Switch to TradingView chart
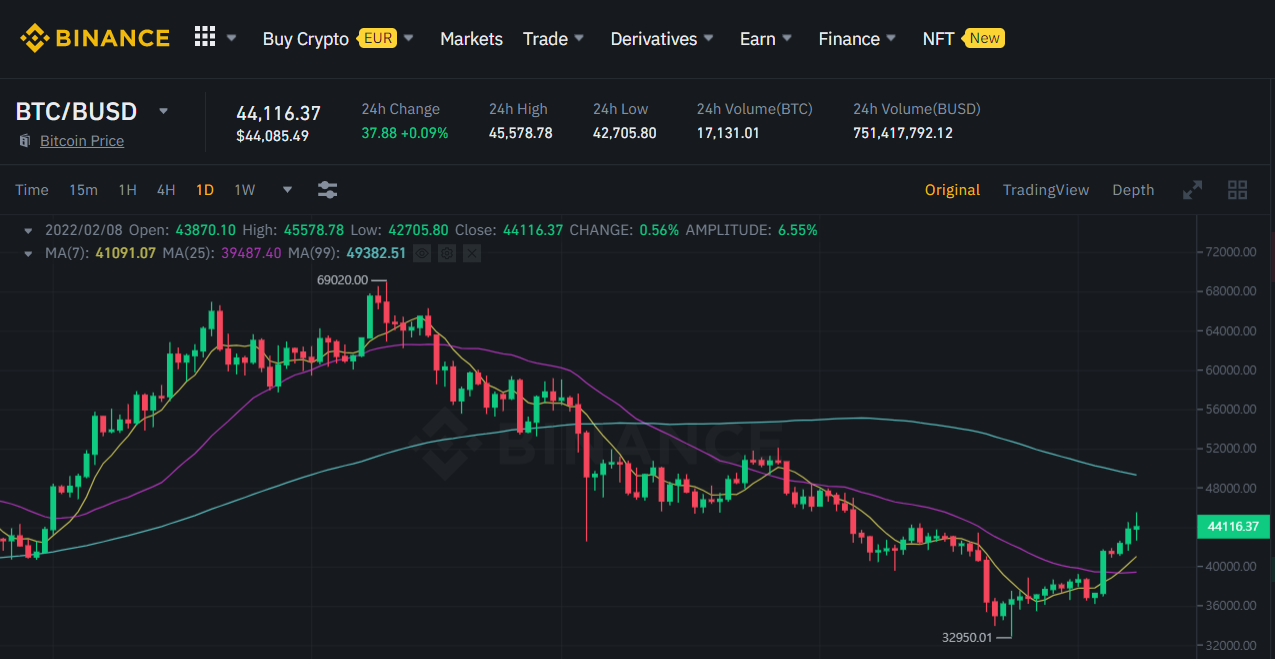1275x659 pixels. coord(1046,190)
